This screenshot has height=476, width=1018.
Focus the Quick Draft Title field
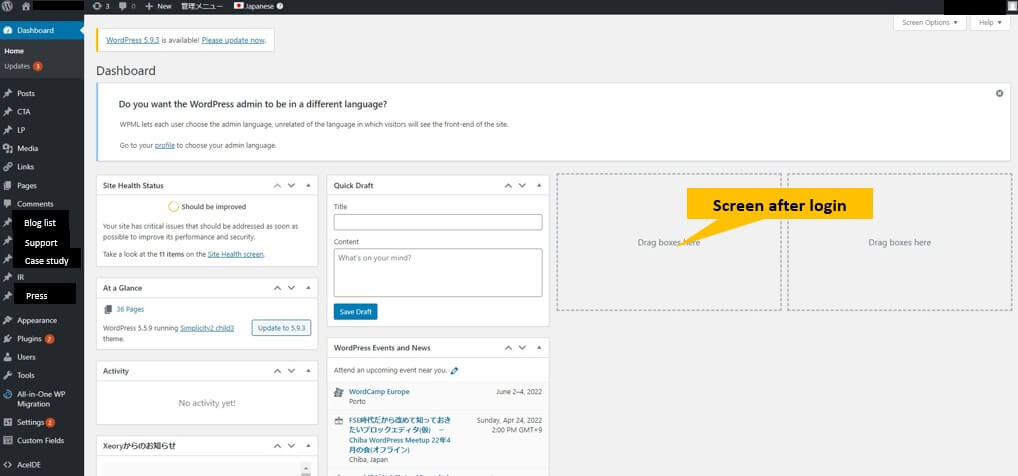point(438,222)
